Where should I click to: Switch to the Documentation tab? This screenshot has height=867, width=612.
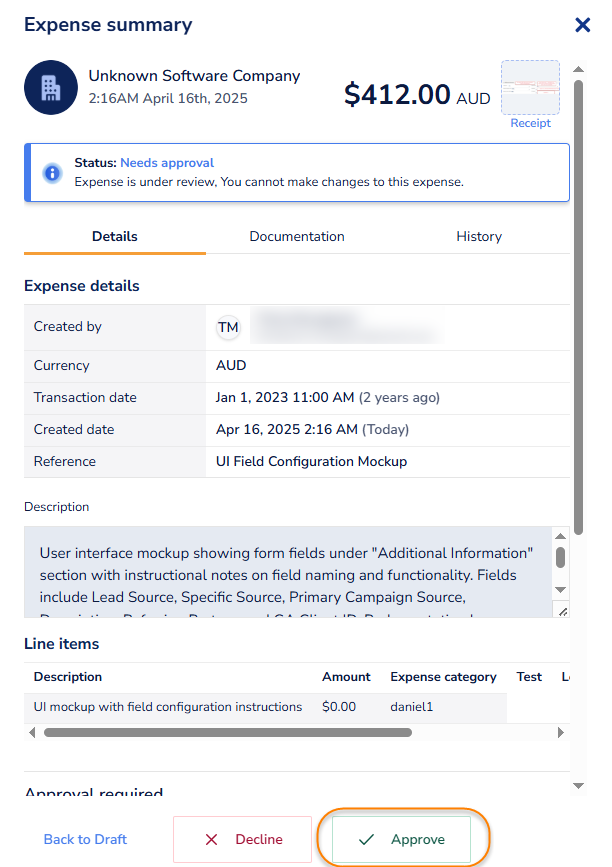pyautogui.click(x=297, y=237)
